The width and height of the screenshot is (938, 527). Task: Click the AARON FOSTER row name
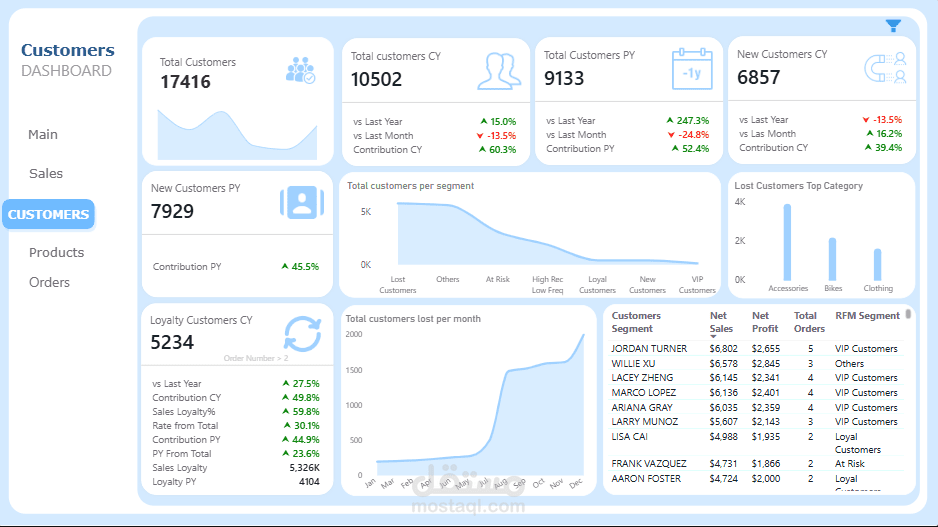click(646, 479)
